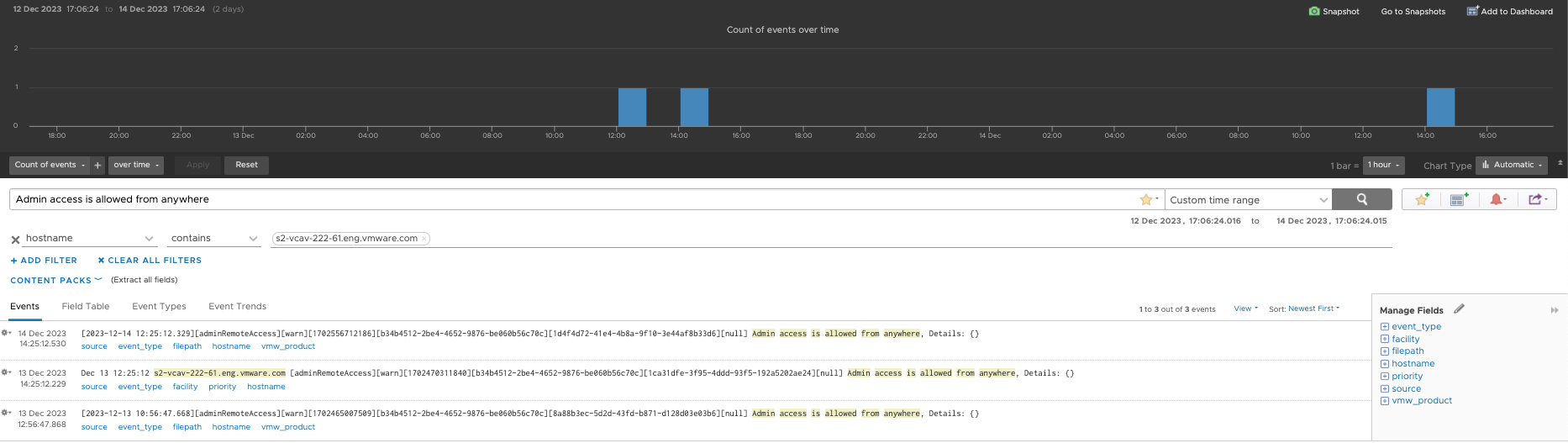Click the blue histogram bar near 14 Dec 14:00
Image resolution: width=1568 pixels, height=443 pixels.
pyautogui.click(x=1440, y=107)
